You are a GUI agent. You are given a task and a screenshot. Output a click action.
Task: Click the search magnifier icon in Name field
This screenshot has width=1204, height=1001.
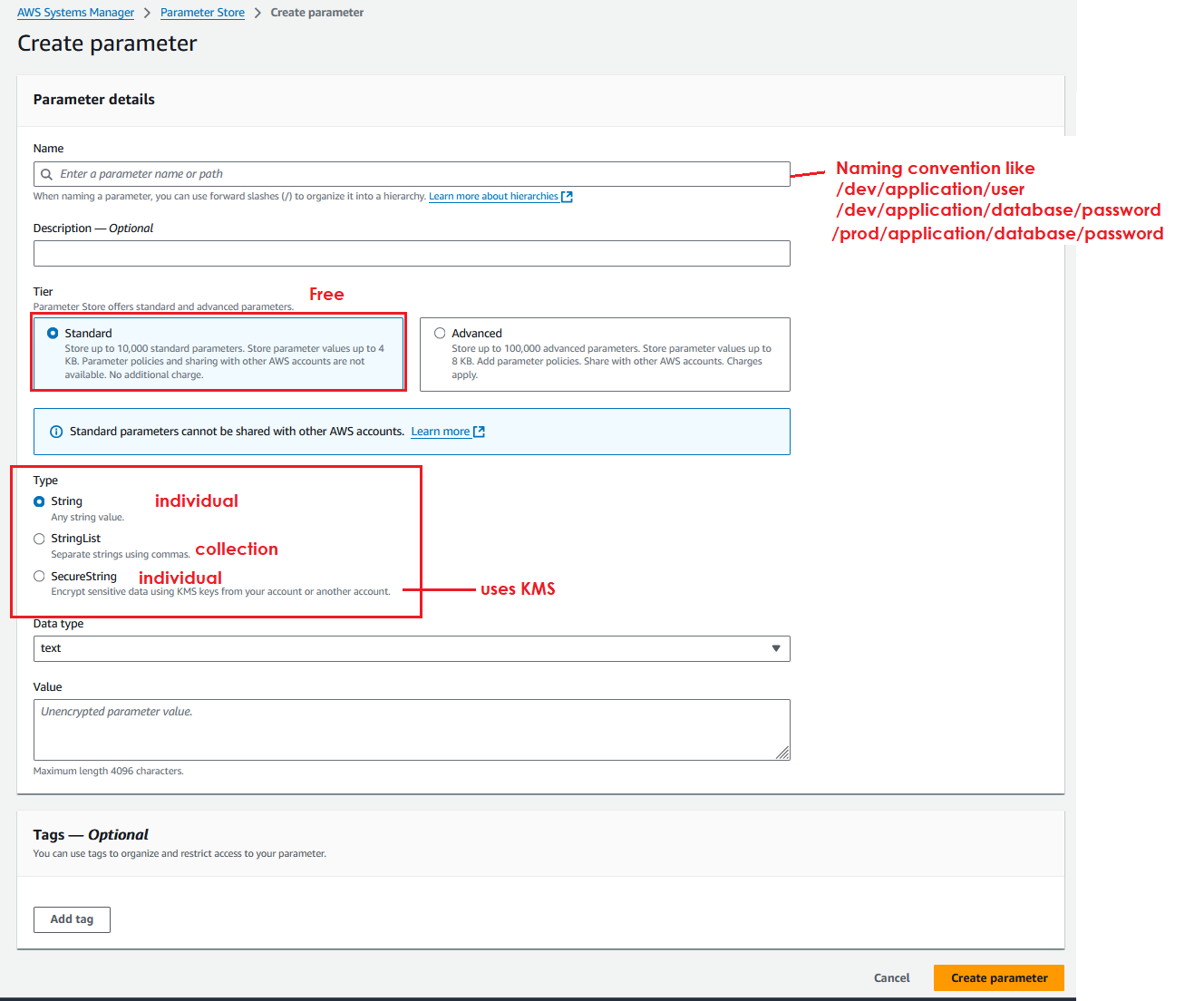[x=47, y=174]
